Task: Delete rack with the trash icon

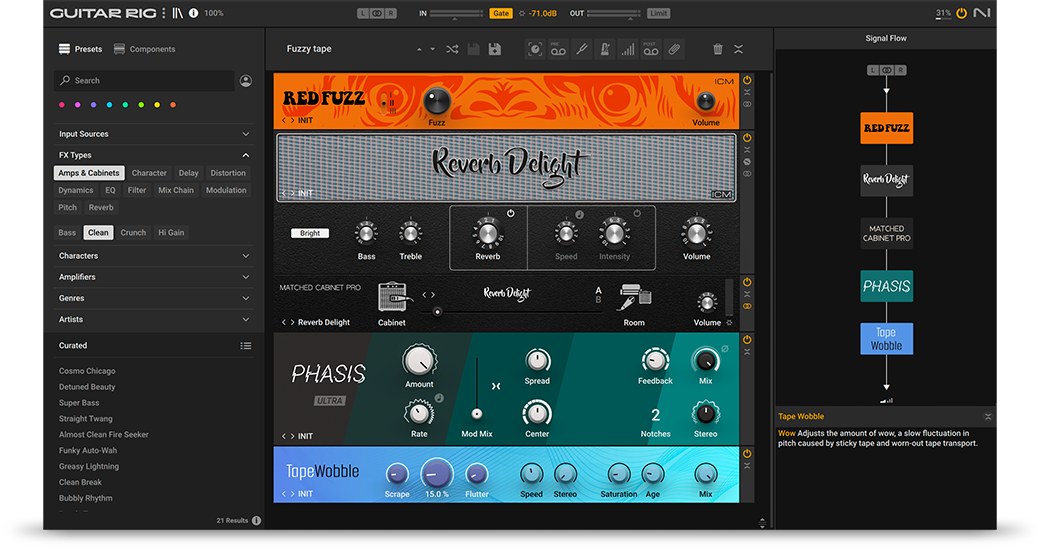Action: [x=718, y=49]
